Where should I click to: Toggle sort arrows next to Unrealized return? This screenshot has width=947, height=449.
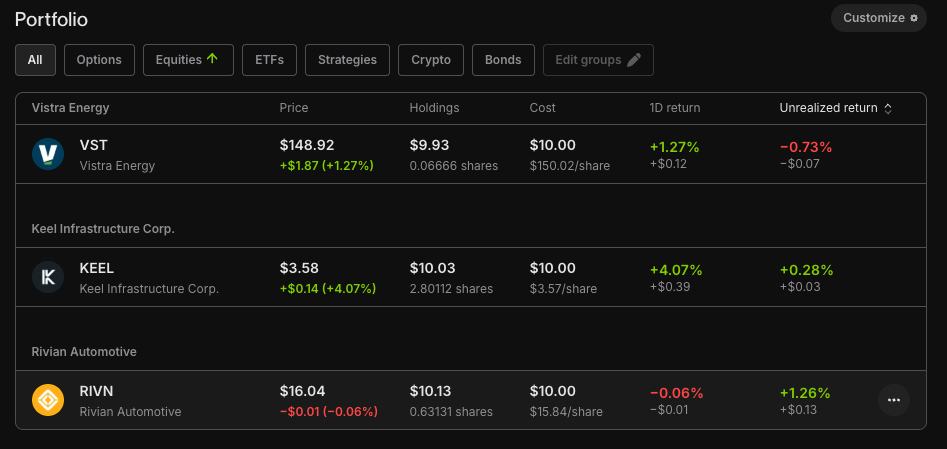click(888, 108)
